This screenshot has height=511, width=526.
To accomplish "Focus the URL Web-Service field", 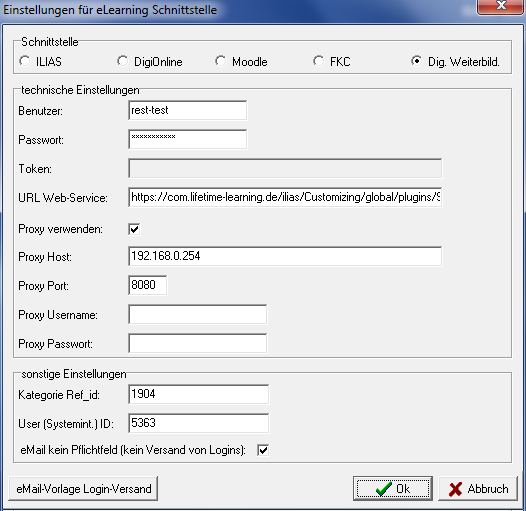I will tap(285, 197).
